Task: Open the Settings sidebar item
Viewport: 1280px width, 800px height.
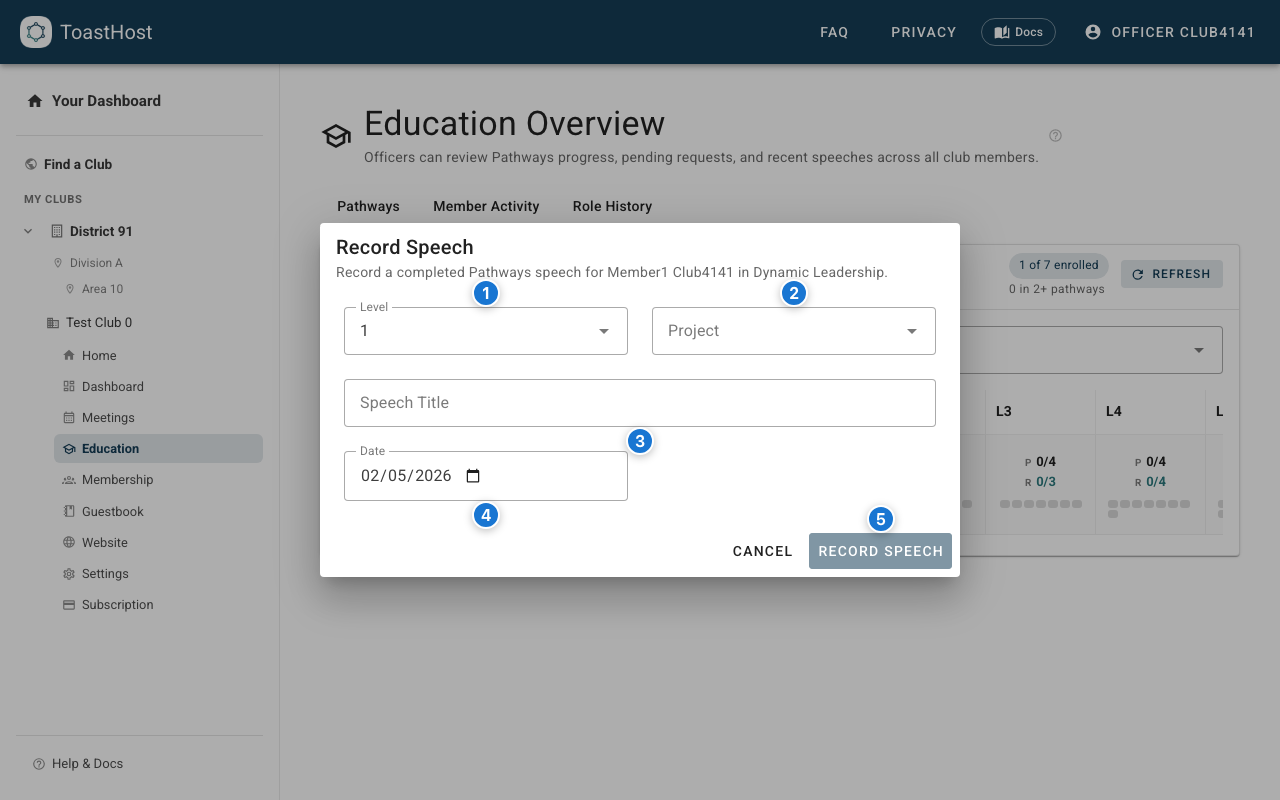Action: pyautogui.click(x=158, y=574)
